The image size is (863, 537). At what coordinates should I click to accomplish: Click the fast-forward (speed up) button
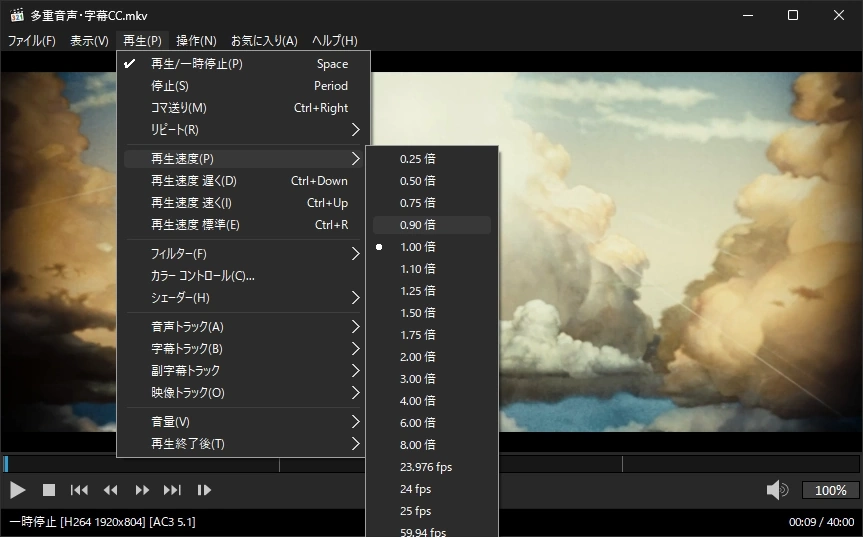click(142, 490)
